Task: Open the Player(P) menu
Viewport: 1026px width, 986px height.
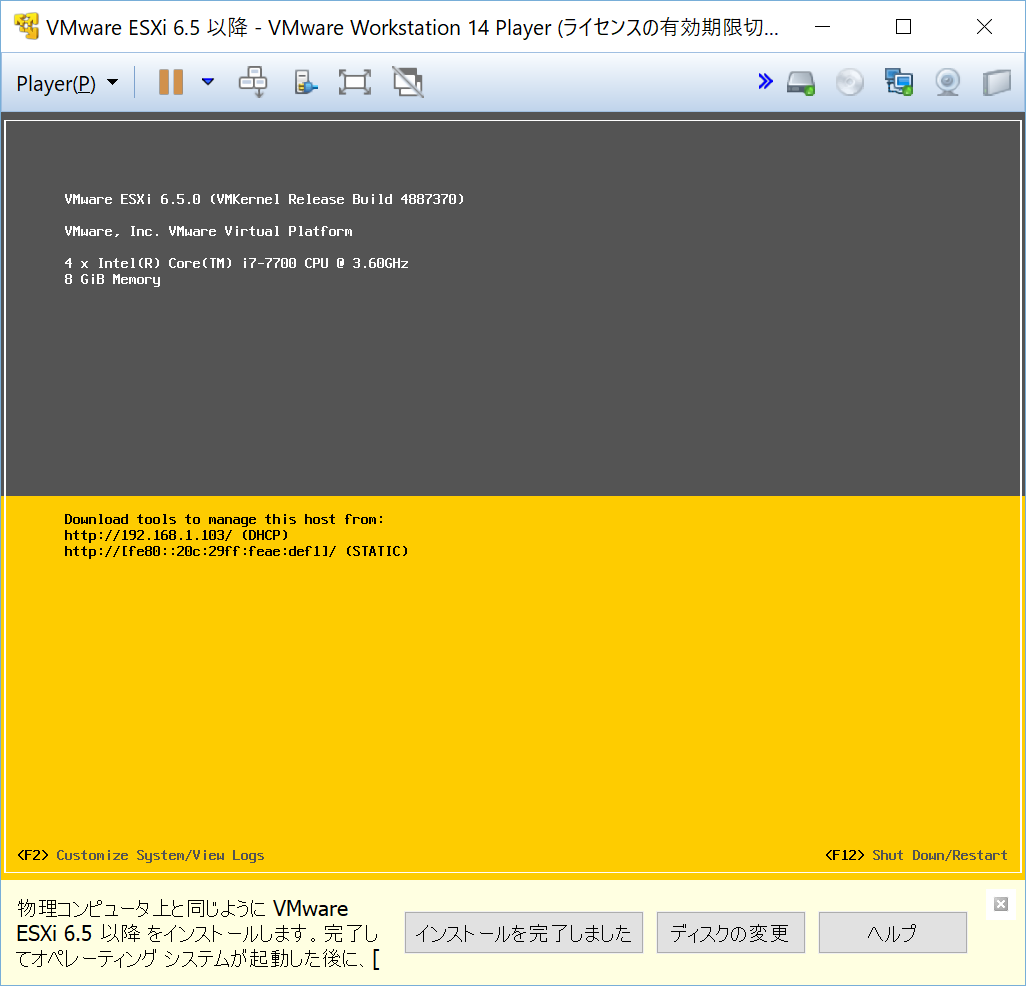Action: 57,82
